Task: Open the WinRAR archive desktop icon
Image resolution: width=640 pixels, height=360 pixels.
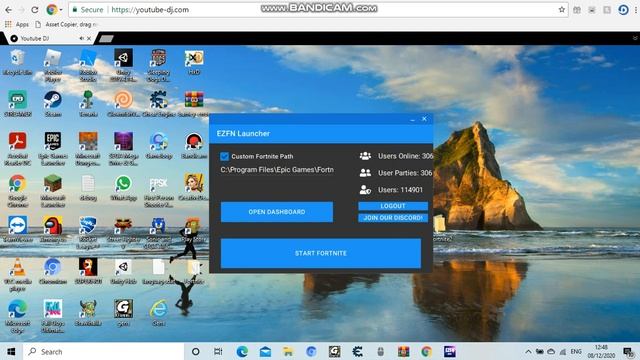Action: point(194,104)
